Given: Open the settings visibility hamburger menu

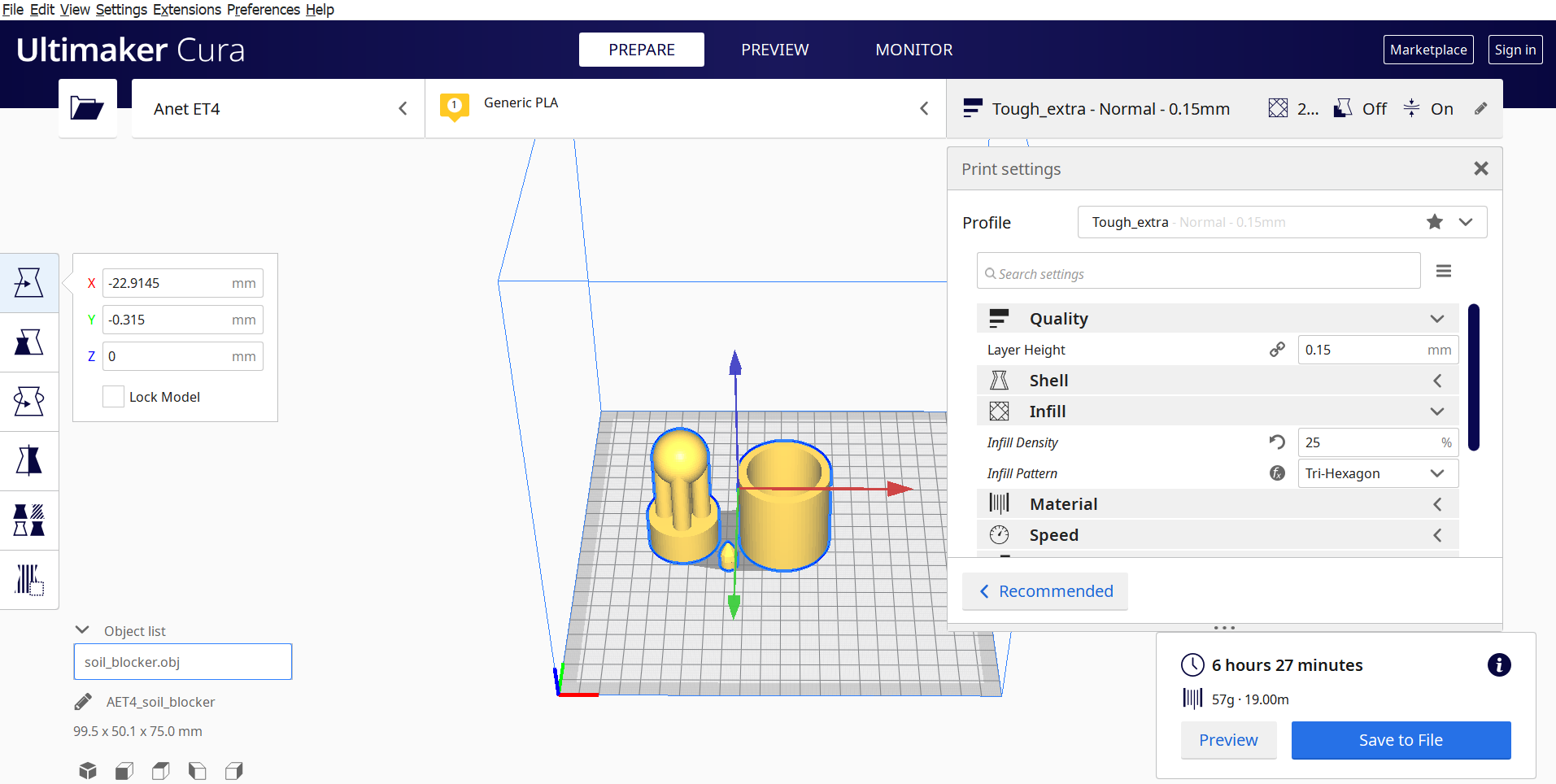Looking at the screenshot, I should click(x=1444, y=271).
